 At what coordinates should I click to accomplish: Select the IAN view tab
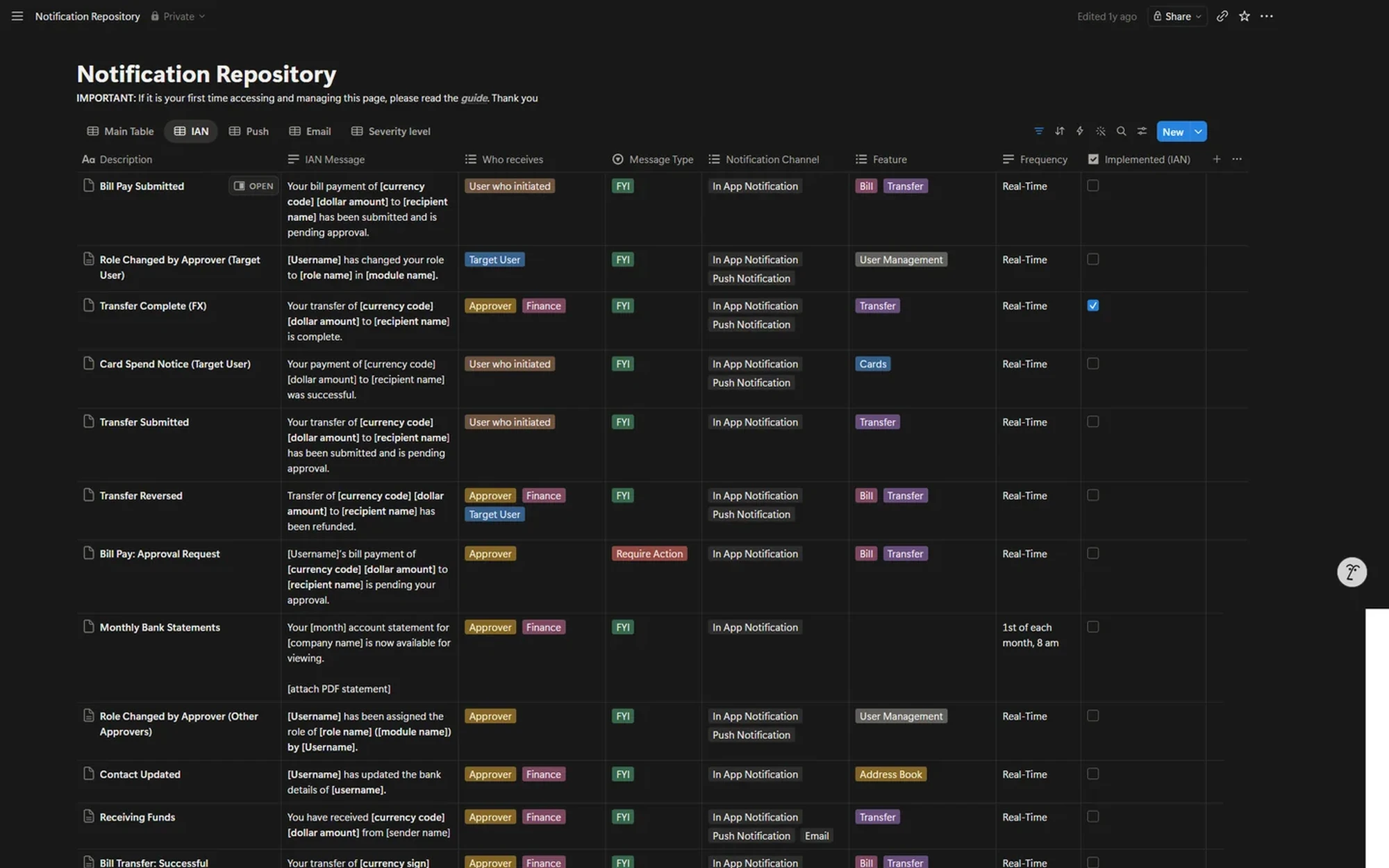191,131
